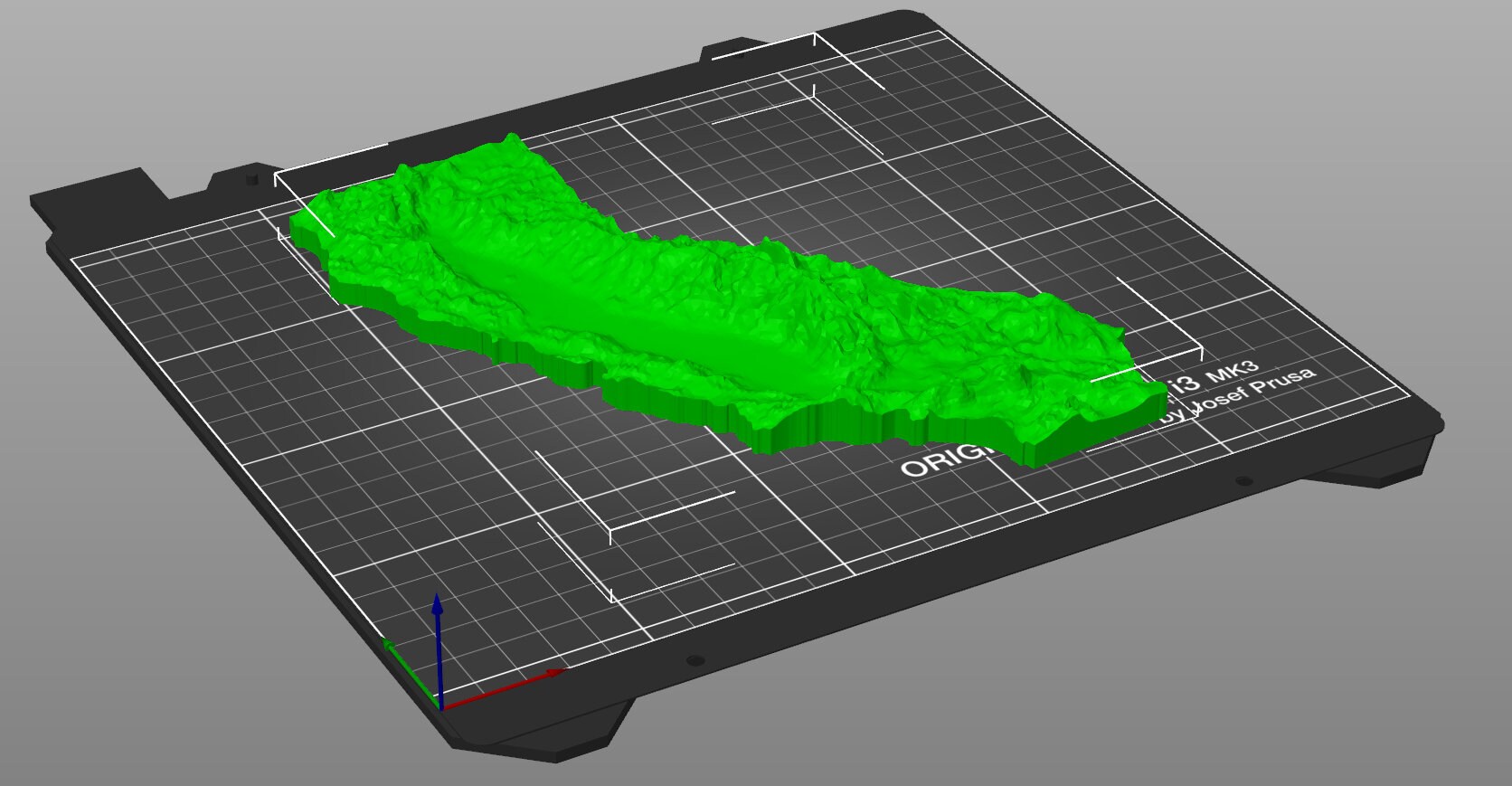Click the blue Z axis arrow
Viewport: 1512px width, 786px height.
tap(438, 651)
